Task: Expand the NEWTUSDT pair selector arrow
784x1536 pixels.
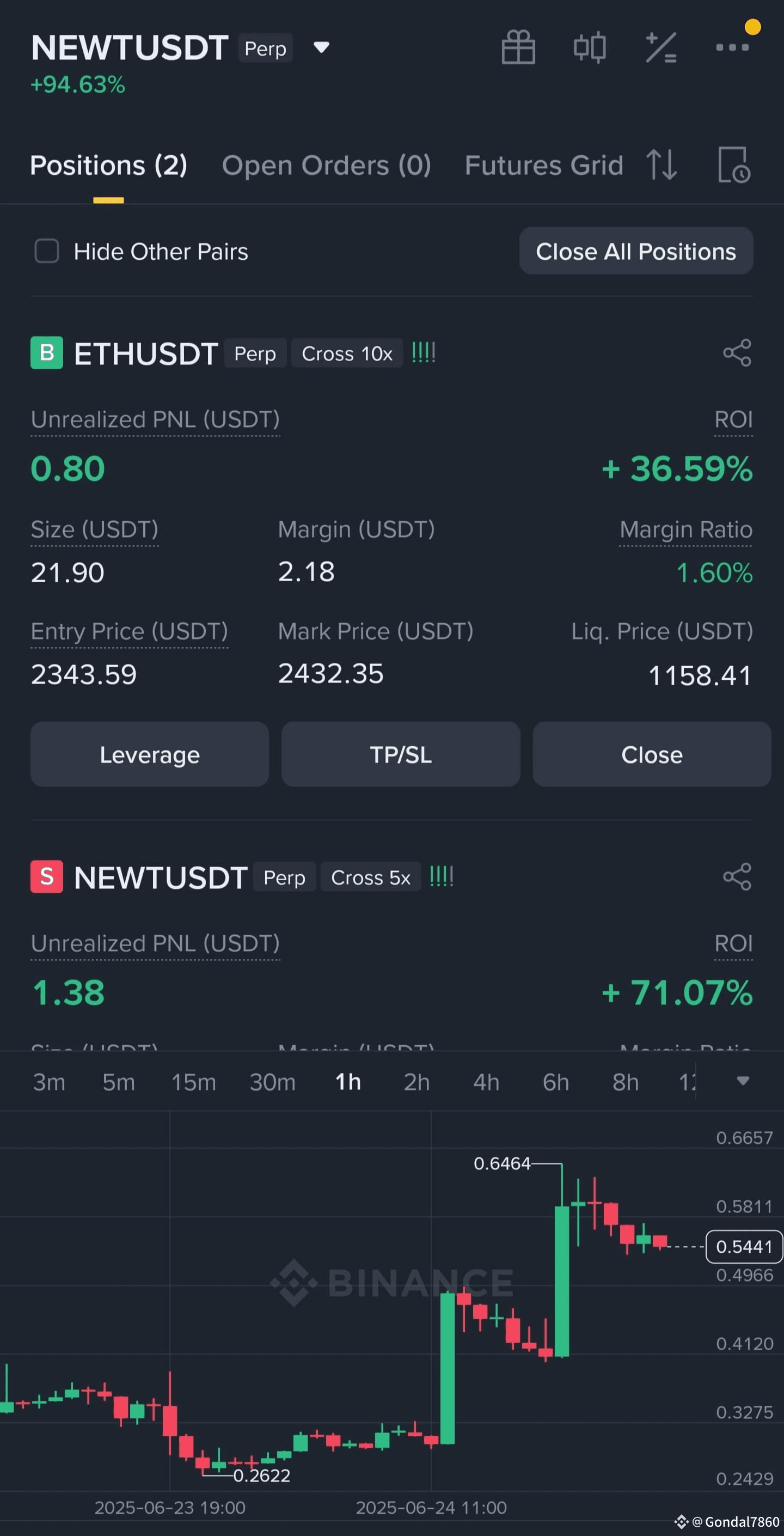Action: [x=321, y=47]
